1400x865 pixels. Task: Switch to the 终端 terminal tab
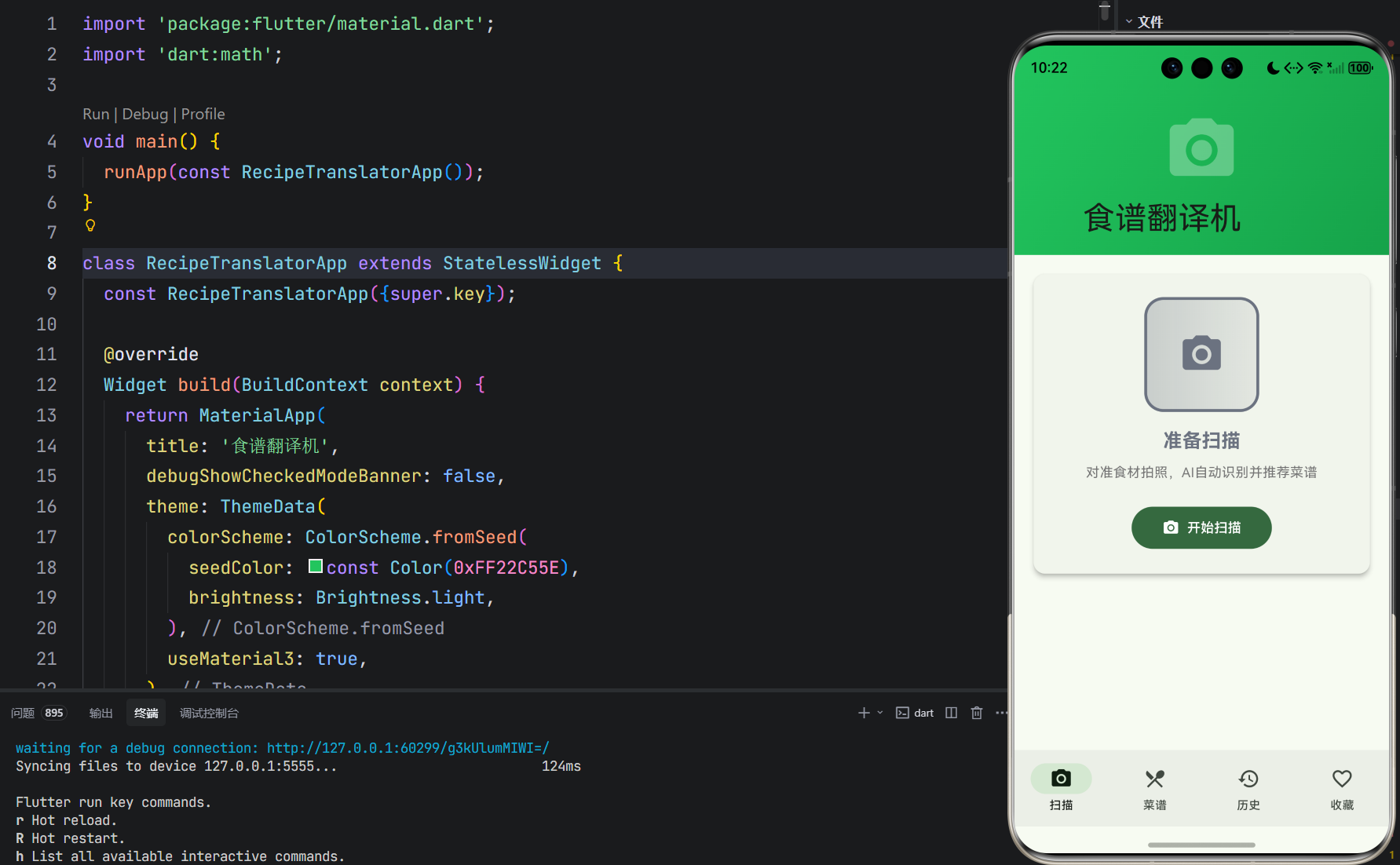click(146, 713)
